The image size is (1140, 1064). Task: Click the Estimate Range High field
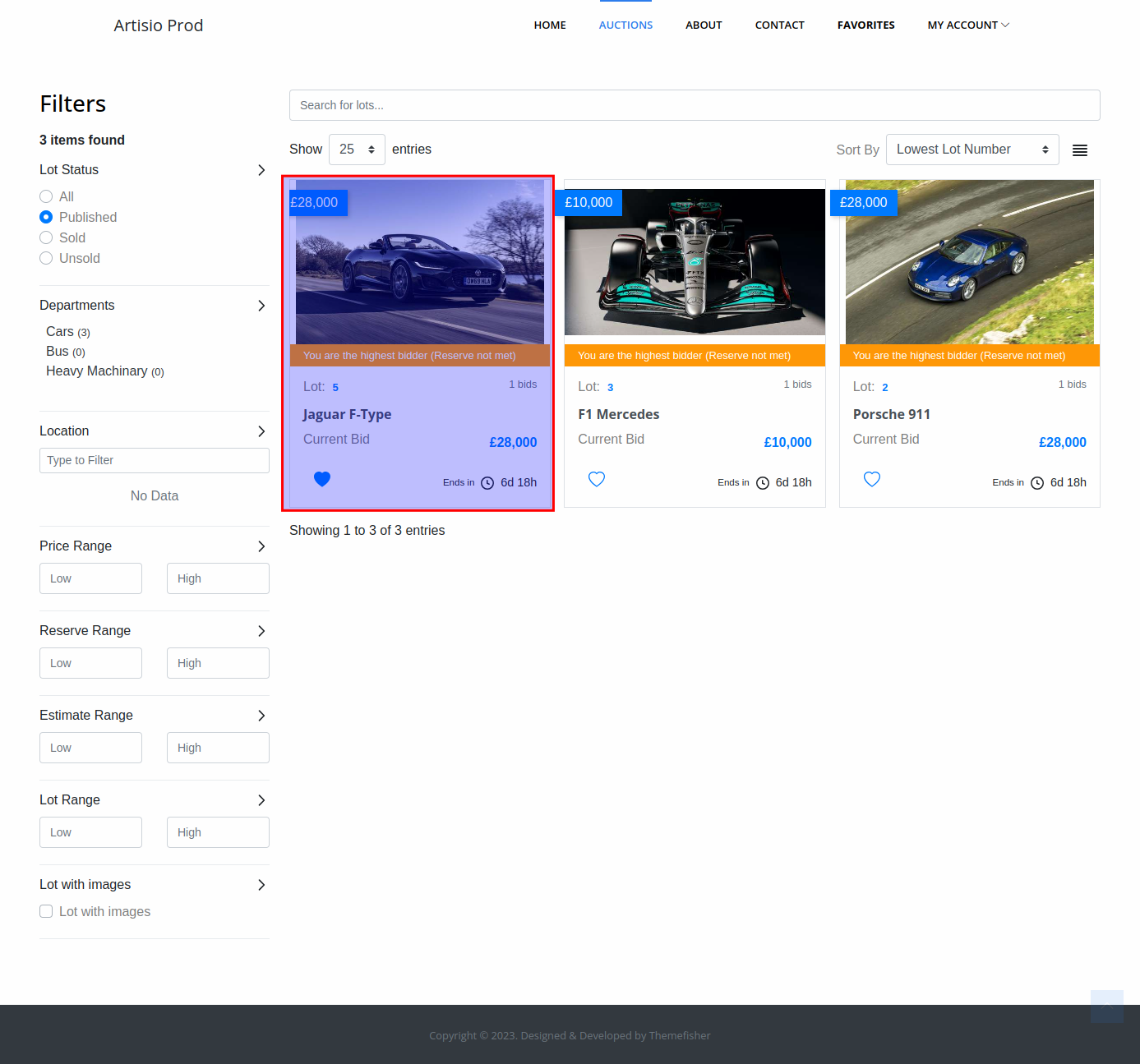(x=218, y=748)
